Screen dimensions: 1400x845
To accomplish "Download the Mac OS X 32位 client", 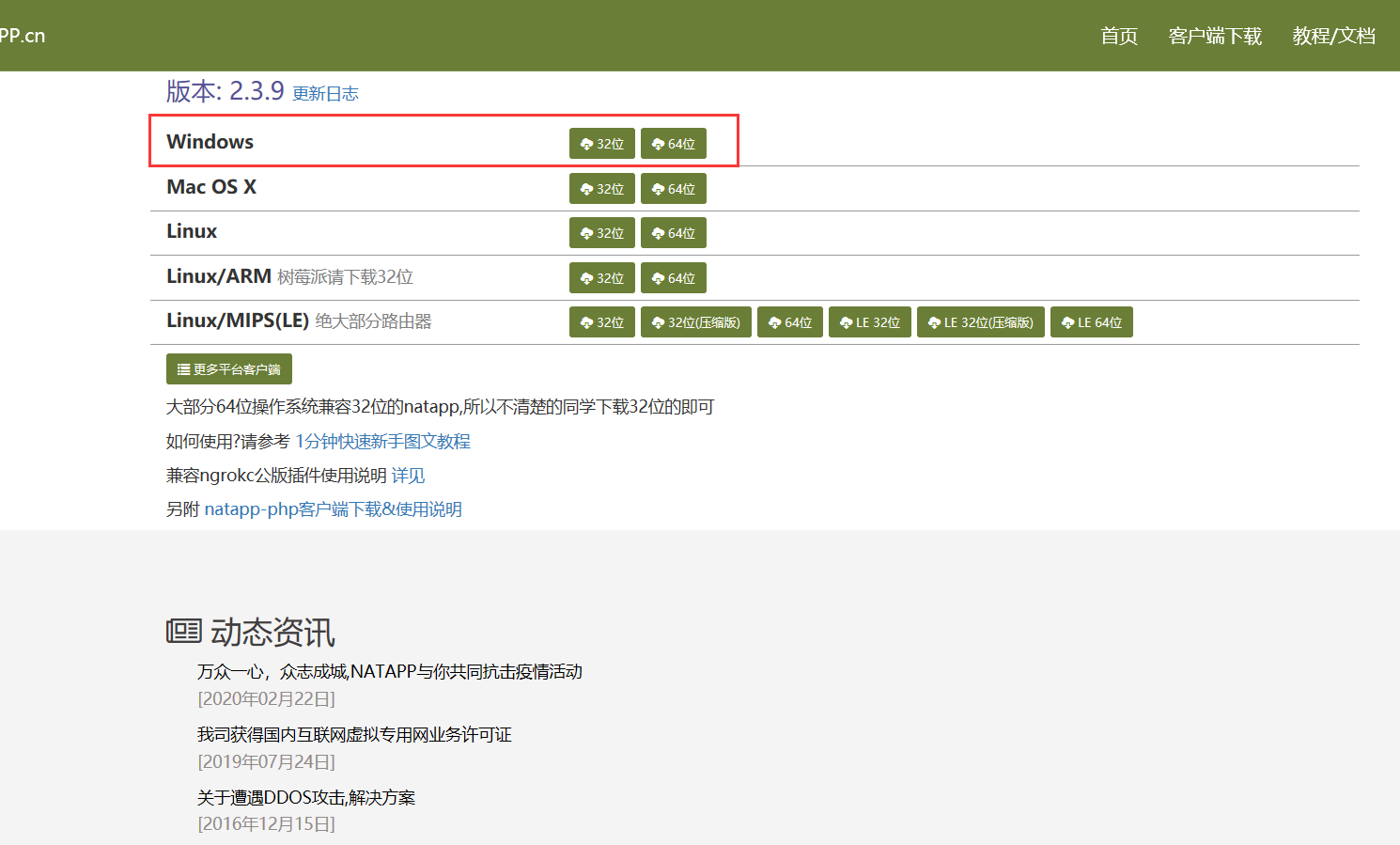I will [601, 188].
